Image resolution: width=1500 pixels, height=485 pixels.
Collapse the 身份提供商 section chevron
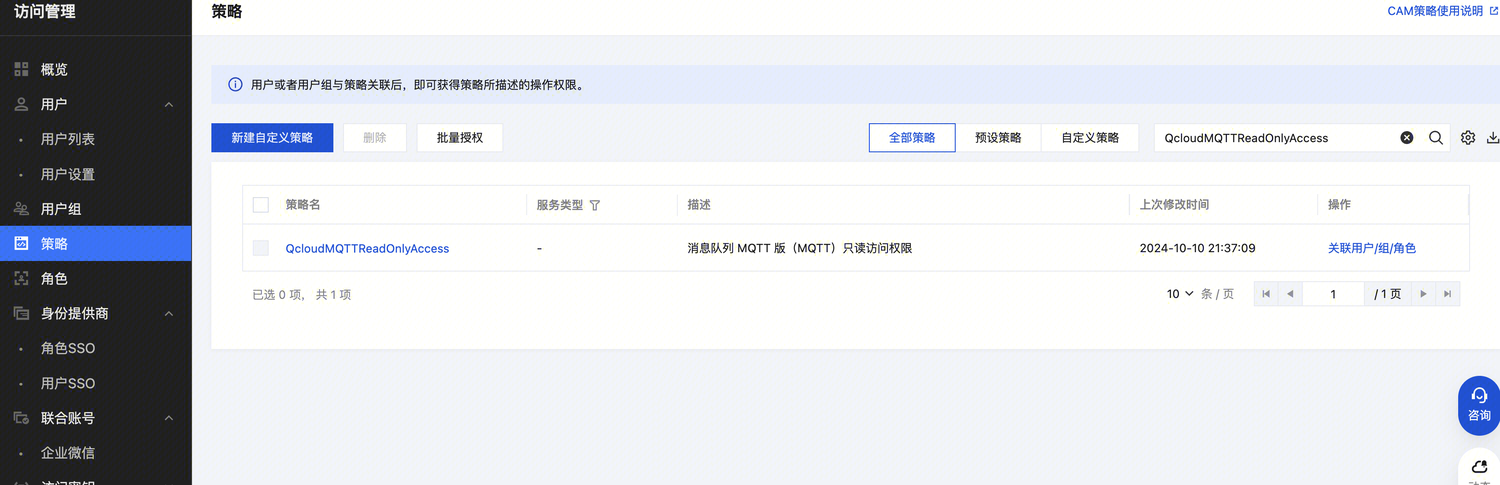pyautogui.click(x=169, y=313)
